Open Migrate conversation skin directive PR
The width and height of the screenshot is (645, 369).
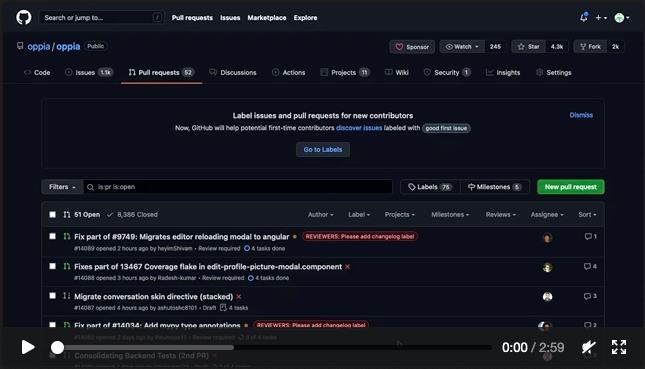click(153, 297)
